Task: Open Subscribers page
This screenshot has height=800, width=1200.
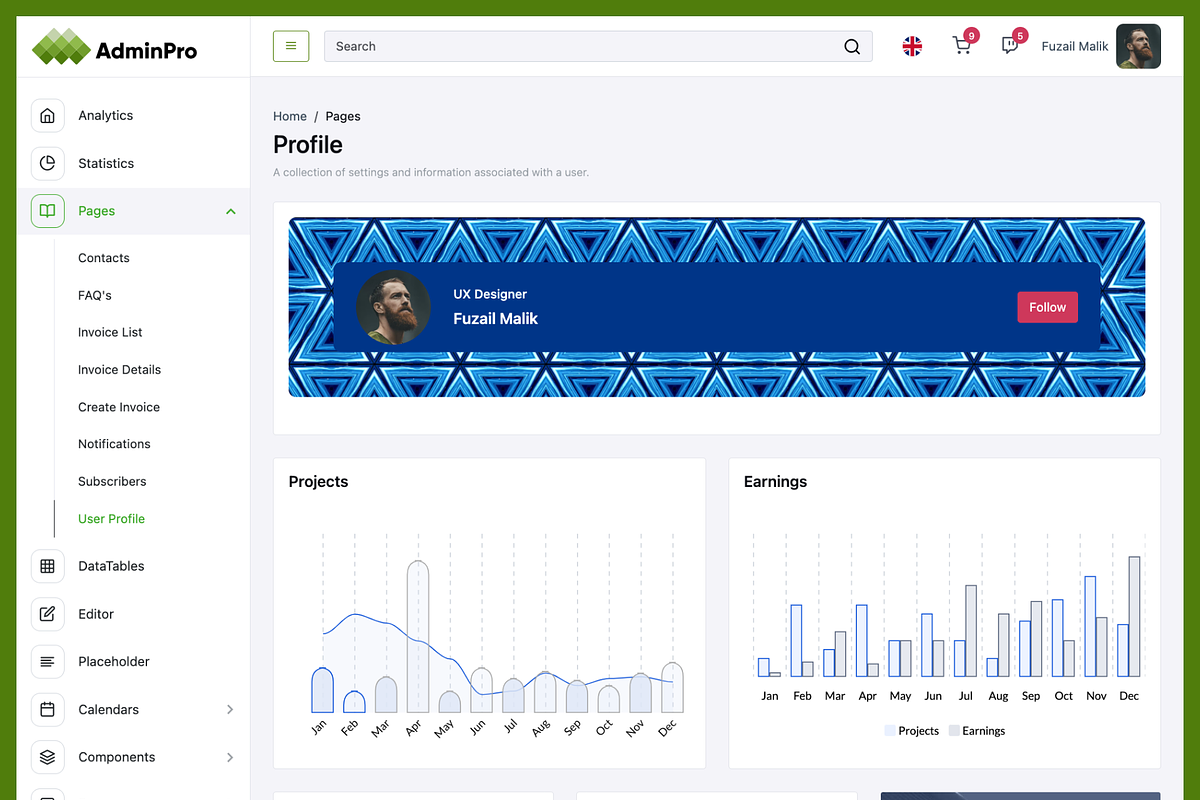Action: tap(112, 481)
